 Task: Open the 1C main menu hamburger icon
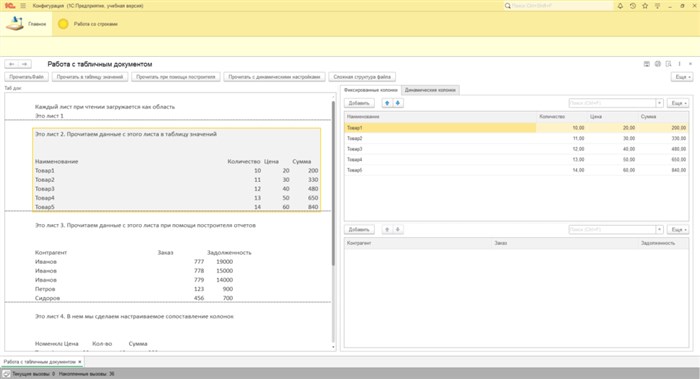click(x=23, y=6)
